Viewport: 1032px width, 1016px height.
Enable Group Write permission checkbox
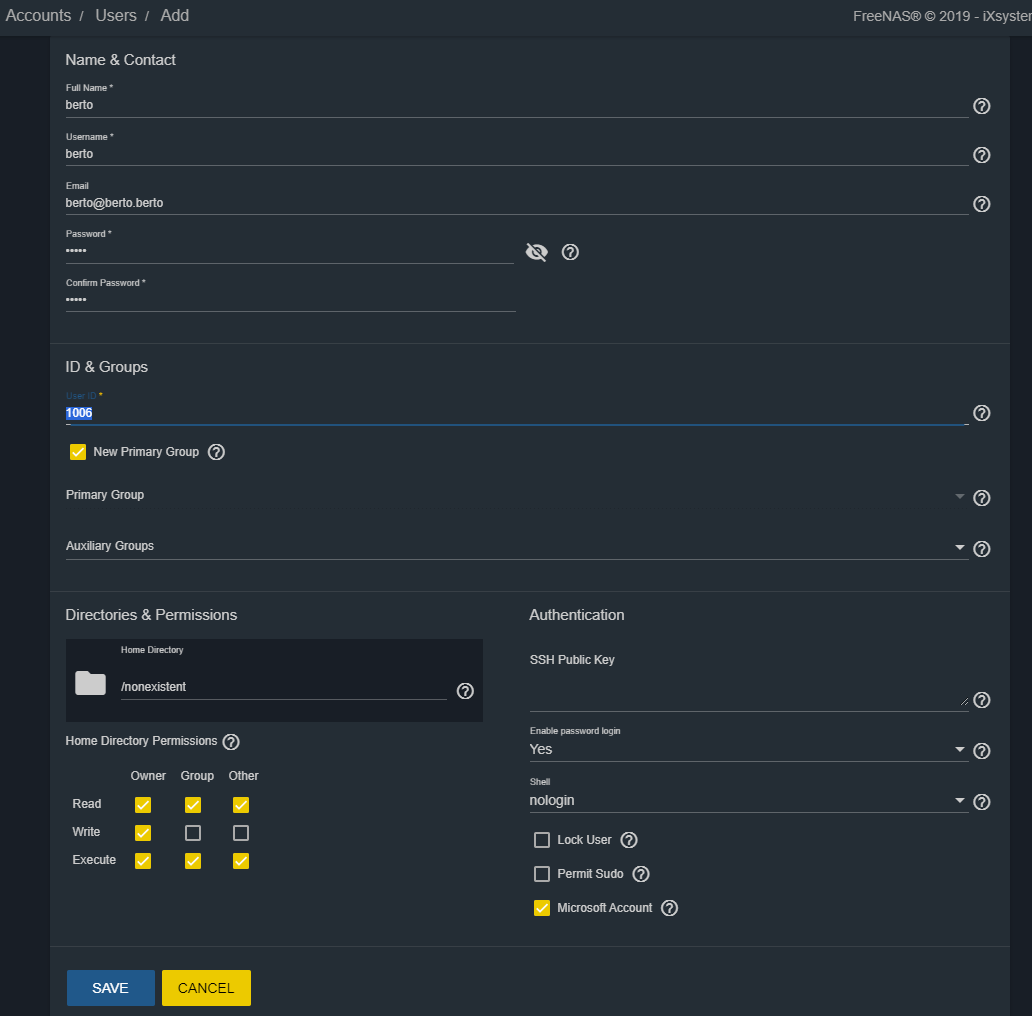click(x=193, y=833)
